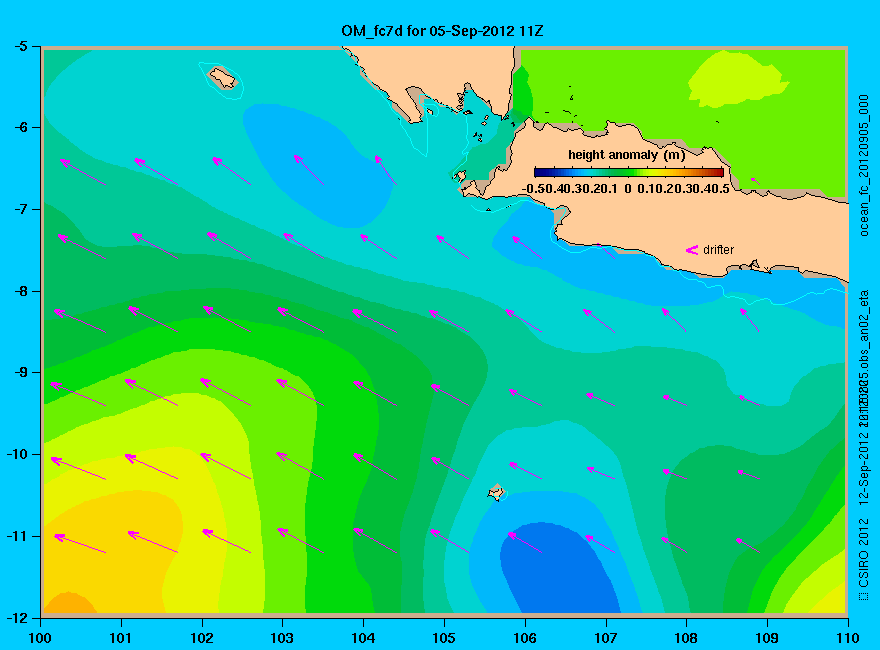Click the "-7" latitude axis label
The width and height of the screenshot is (880, 650).
[x=20, y=209]
